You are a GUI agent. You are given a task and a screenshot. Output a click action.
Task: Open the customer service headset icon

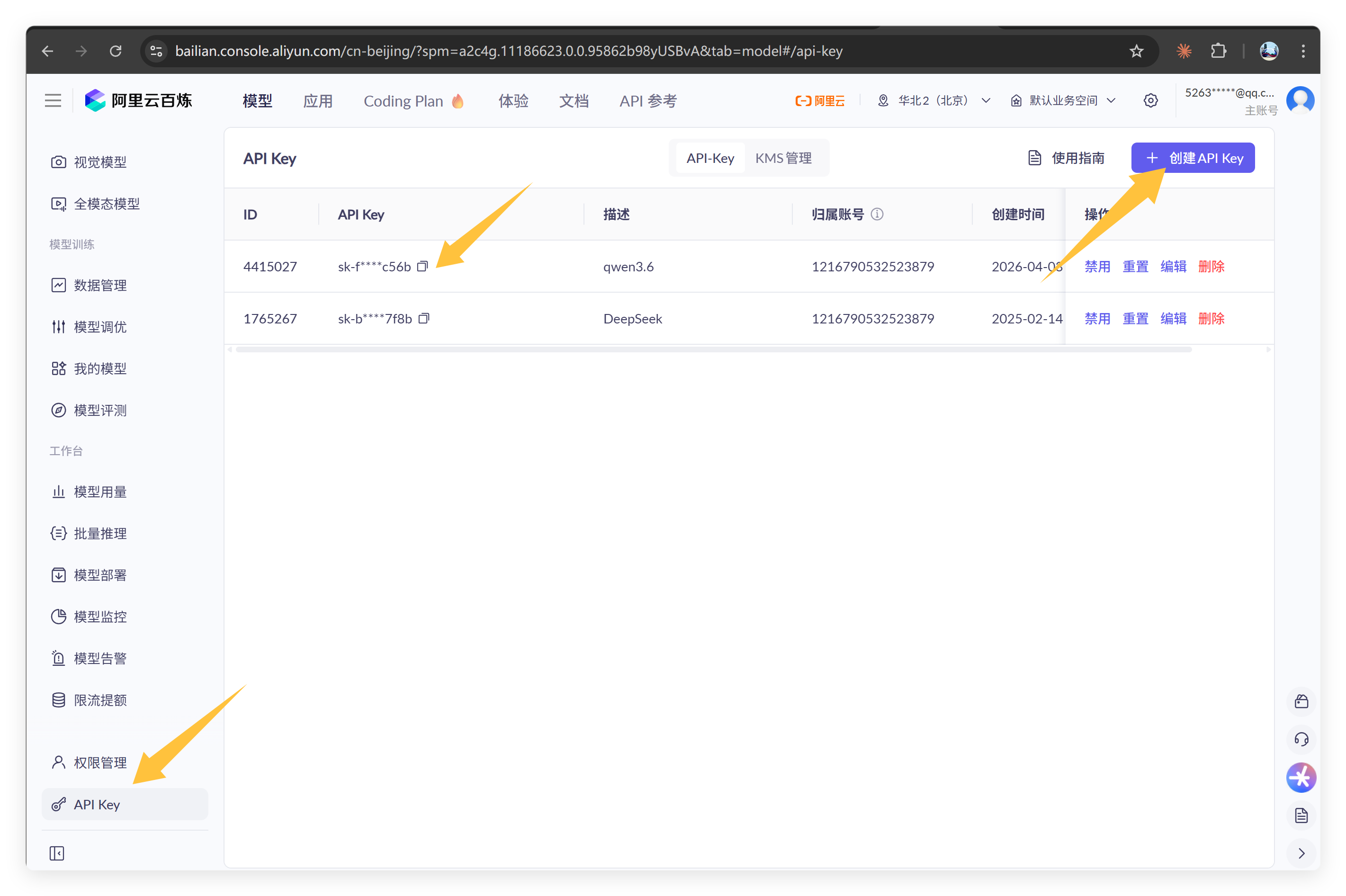click(x=1301, y=739)
